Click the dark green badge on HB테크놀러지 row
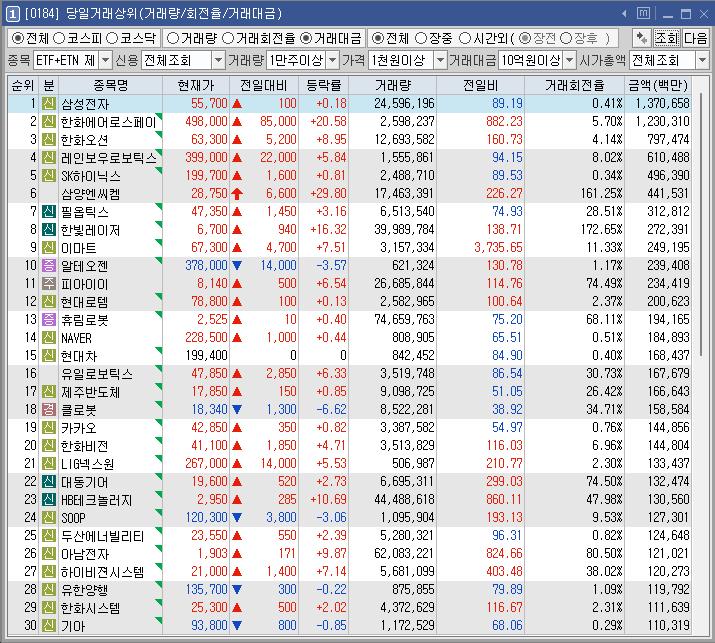The image size is (715, 643). click(49, 500)
